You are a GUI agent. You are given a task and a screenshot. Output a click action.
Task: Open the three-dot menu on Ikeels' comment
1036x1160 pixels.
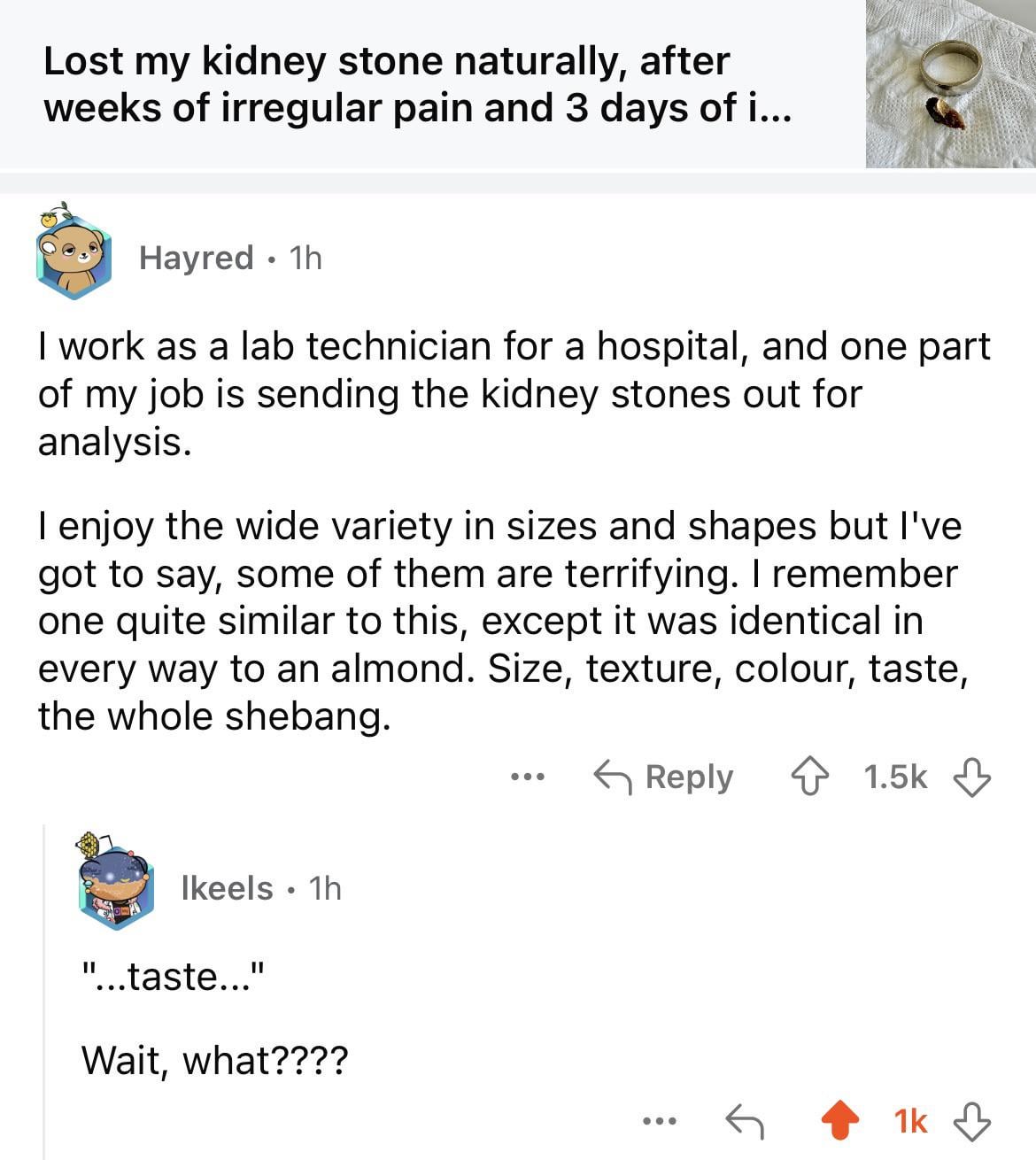click(x=660, y=1122)
